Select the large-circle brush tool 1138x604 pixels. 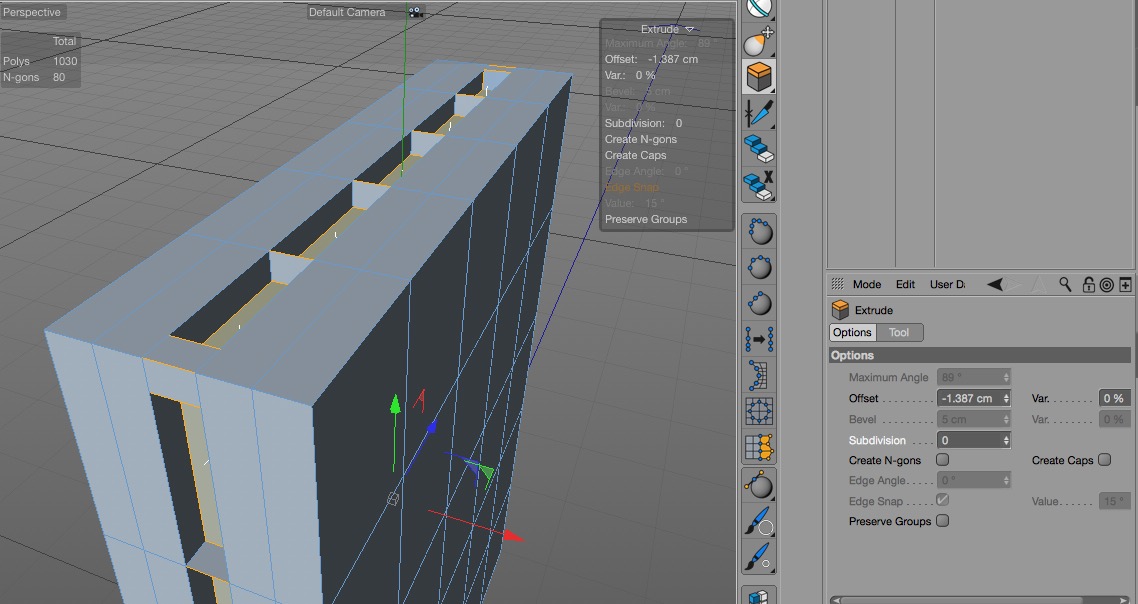point(759,521)
